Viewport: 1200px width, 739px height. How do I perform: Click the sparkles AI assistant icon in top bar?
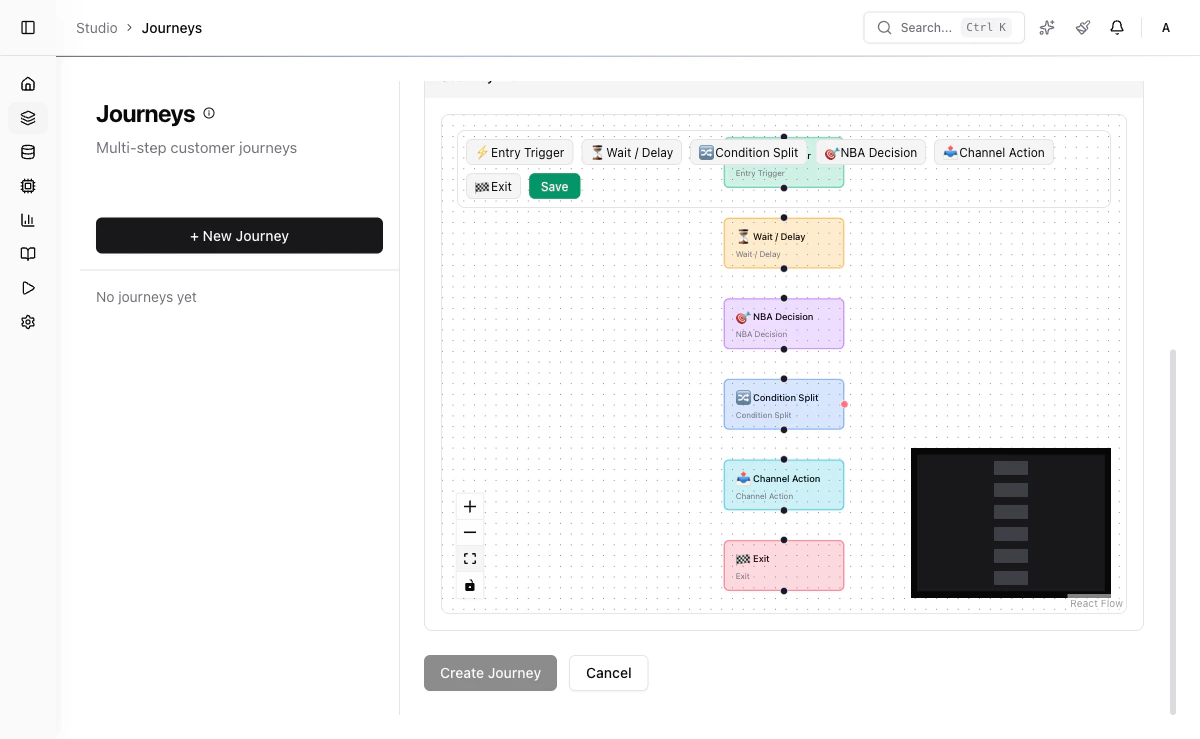(1046, 27)
